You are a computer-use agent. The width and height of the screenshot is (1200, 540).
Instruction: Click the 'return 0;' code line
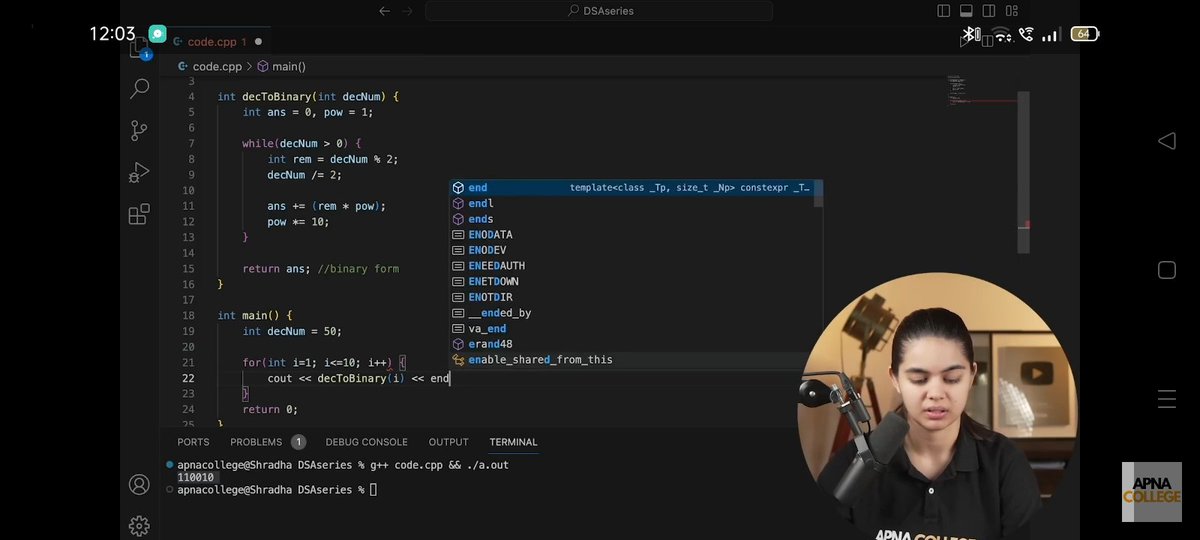270,409
